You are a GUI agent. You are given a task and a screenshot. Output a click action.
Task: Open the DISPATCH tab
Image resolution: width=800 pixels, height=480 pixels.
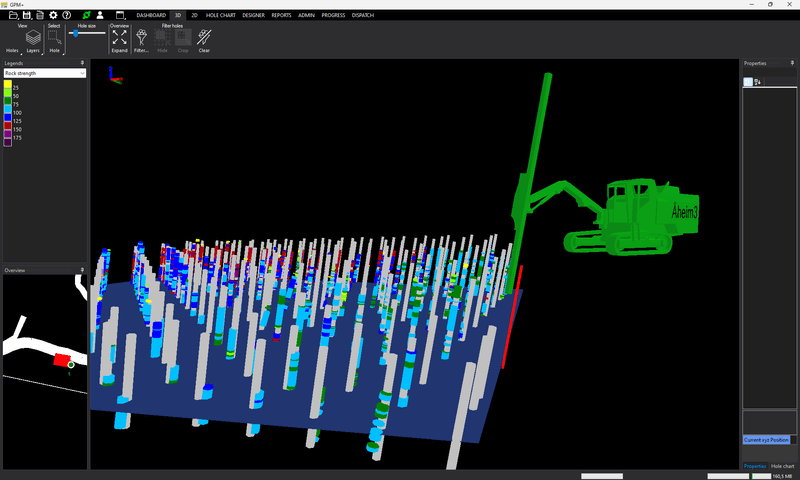pos(363,15)
